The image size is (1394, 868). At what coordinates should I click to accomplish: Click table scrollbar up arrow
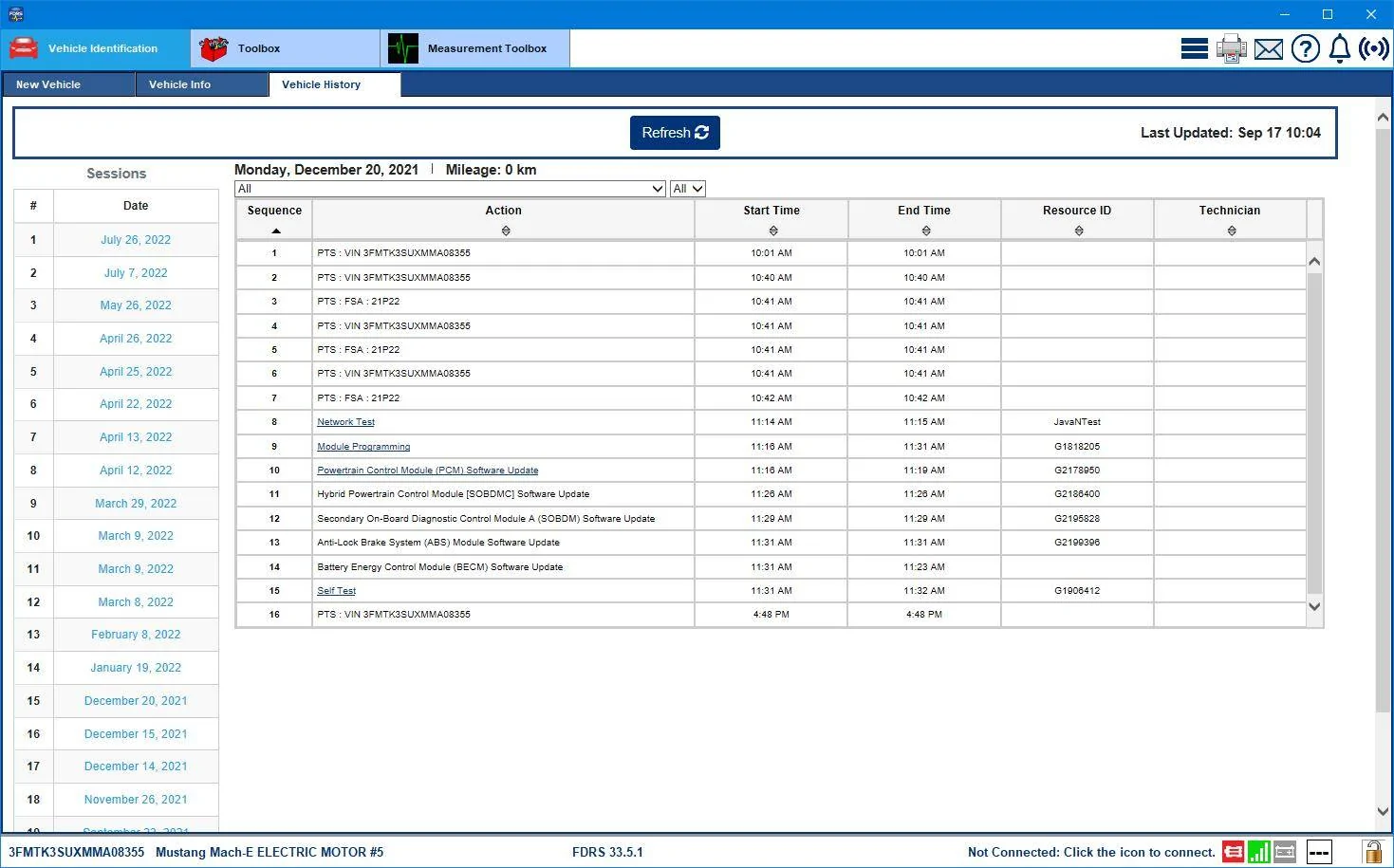click(1314, 262)
